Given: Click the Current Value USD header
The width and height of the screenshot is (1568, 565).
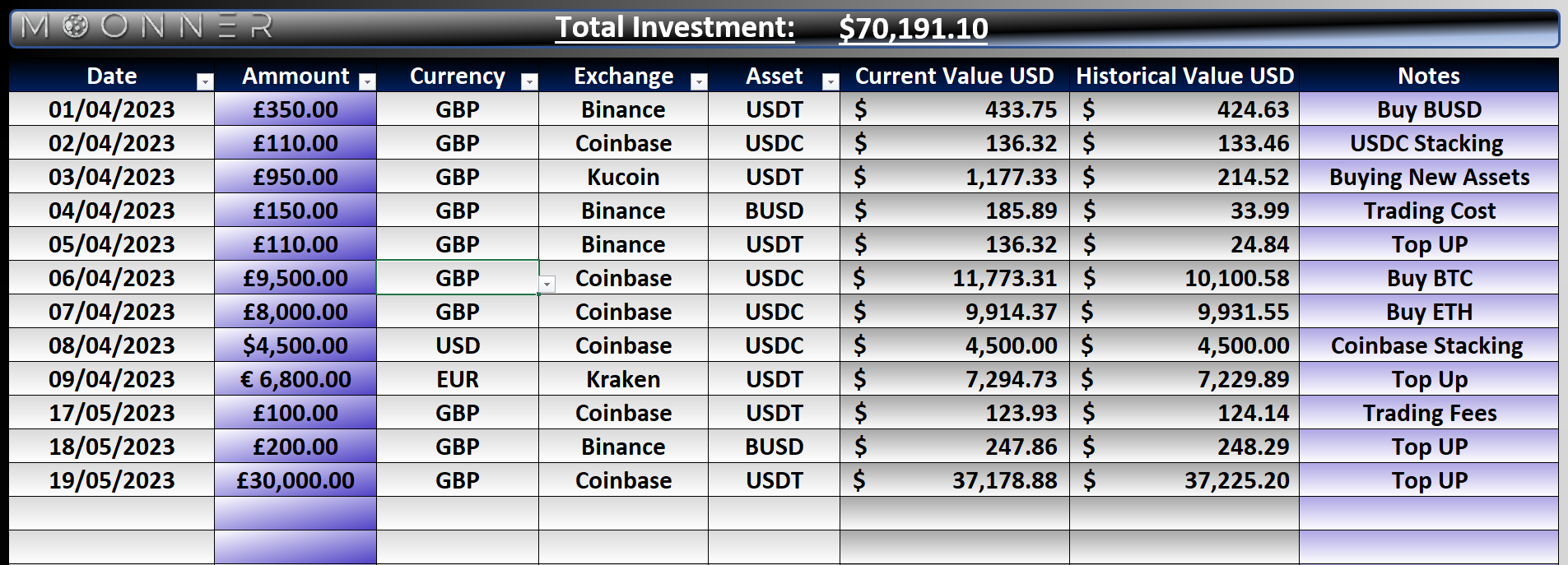Looking at the screenshot, I should coord(954,76).
